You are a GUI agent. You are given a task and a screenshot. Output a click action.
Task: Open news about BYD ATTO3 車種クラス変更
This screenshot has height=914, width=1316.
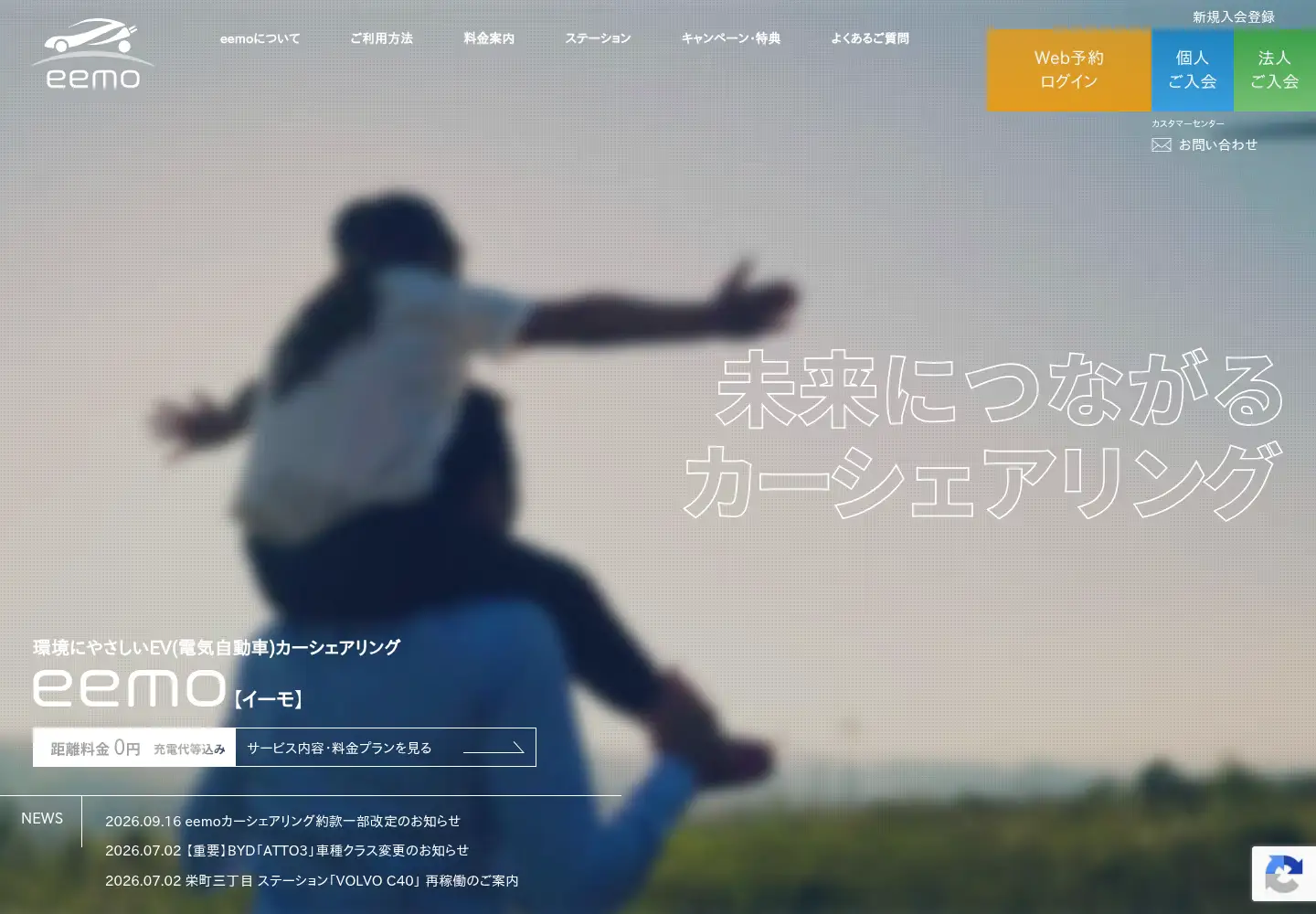click(x=287, y=850)
